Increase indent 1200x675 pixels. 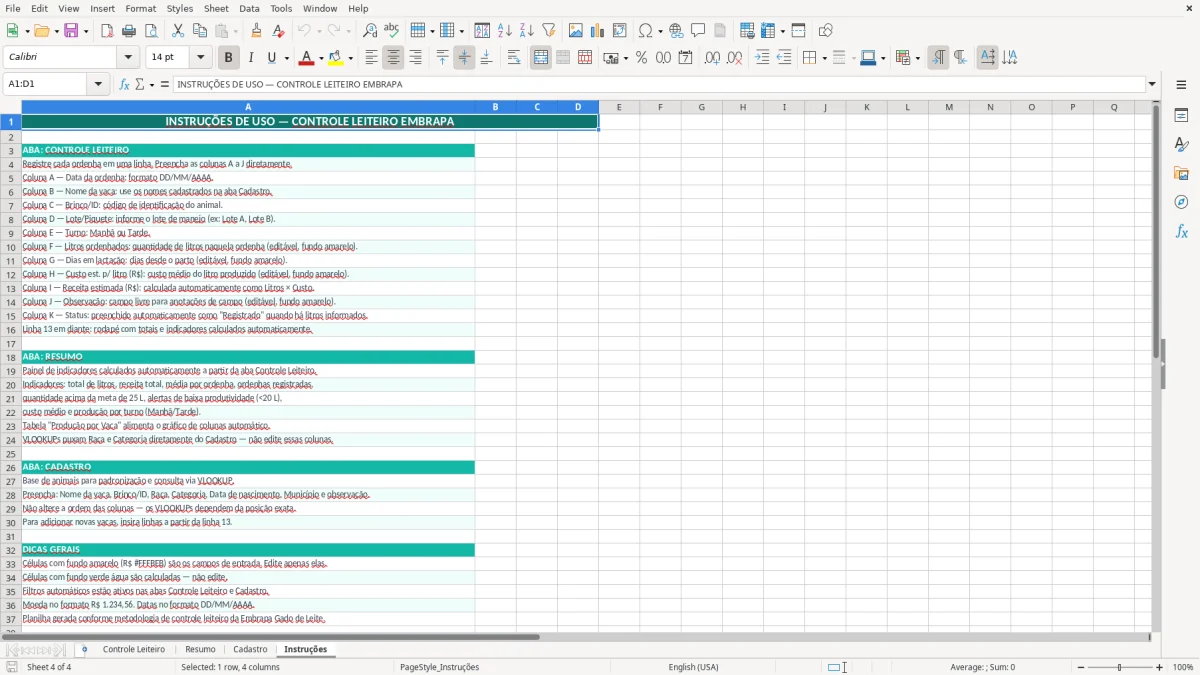click(762, 58)
